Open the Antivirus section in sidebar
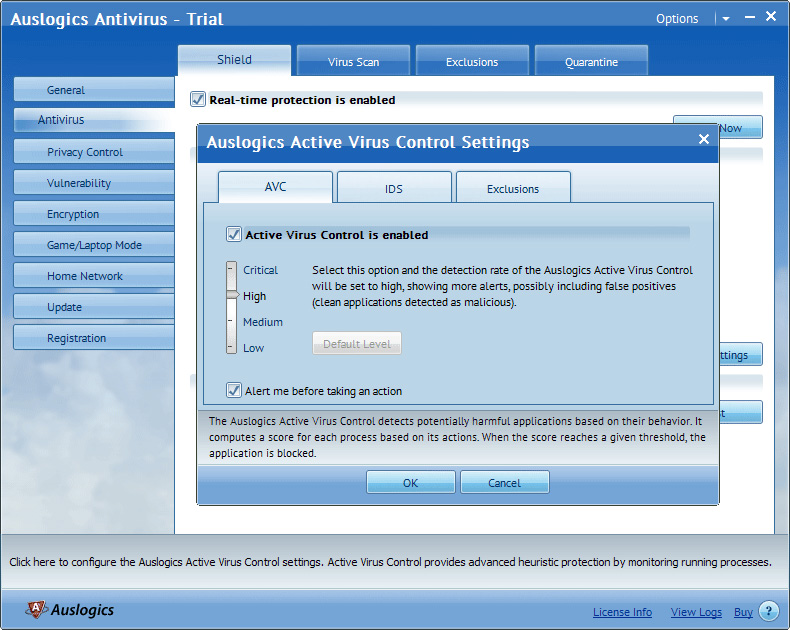The width and height of the screenshot is (790, 630). pyautogui.click(x=94, y=120)
